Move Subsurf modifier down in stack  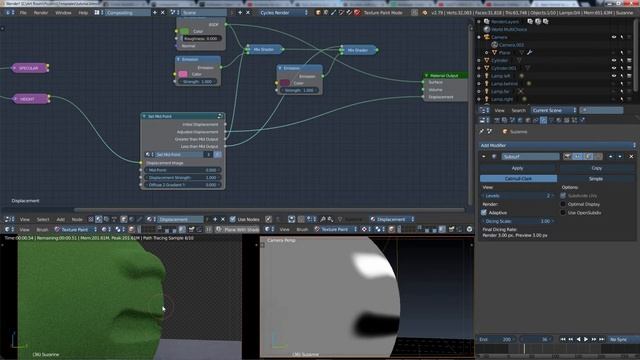[x=620, y=156]
